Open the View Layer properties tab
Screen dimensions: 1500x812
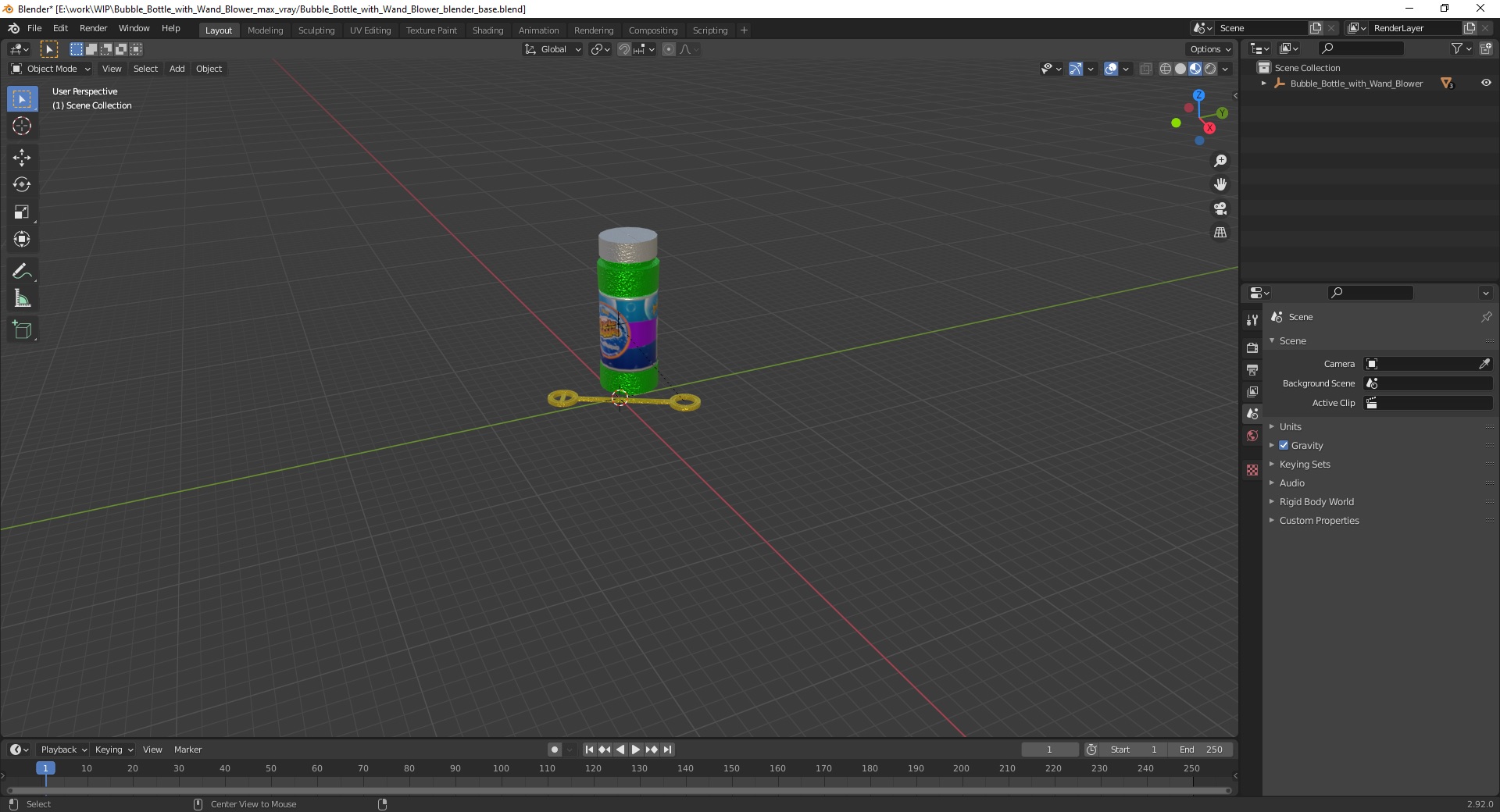[1252, 391]
